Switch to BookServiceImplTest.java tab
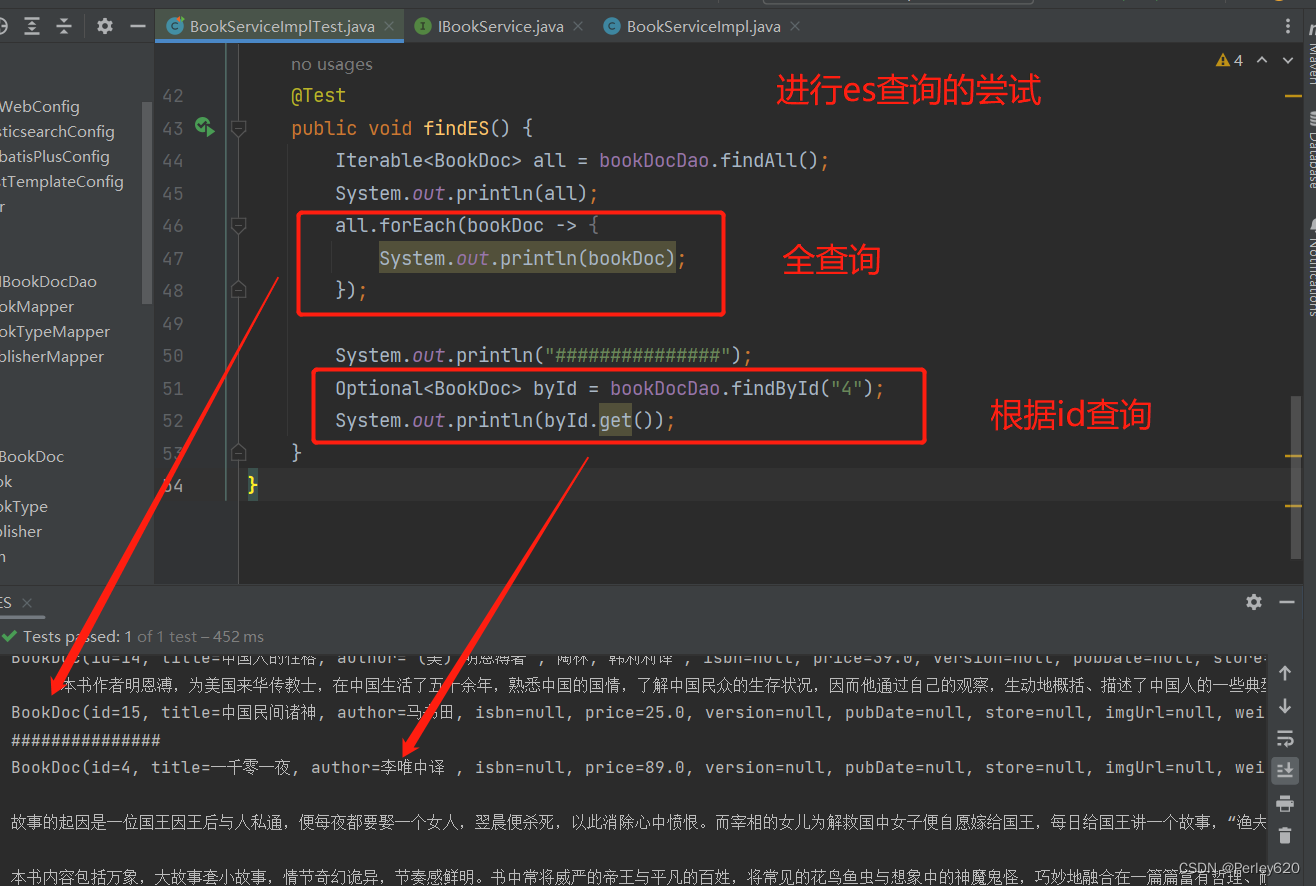This screenshot has height=886, width=1316. [281, 27]
